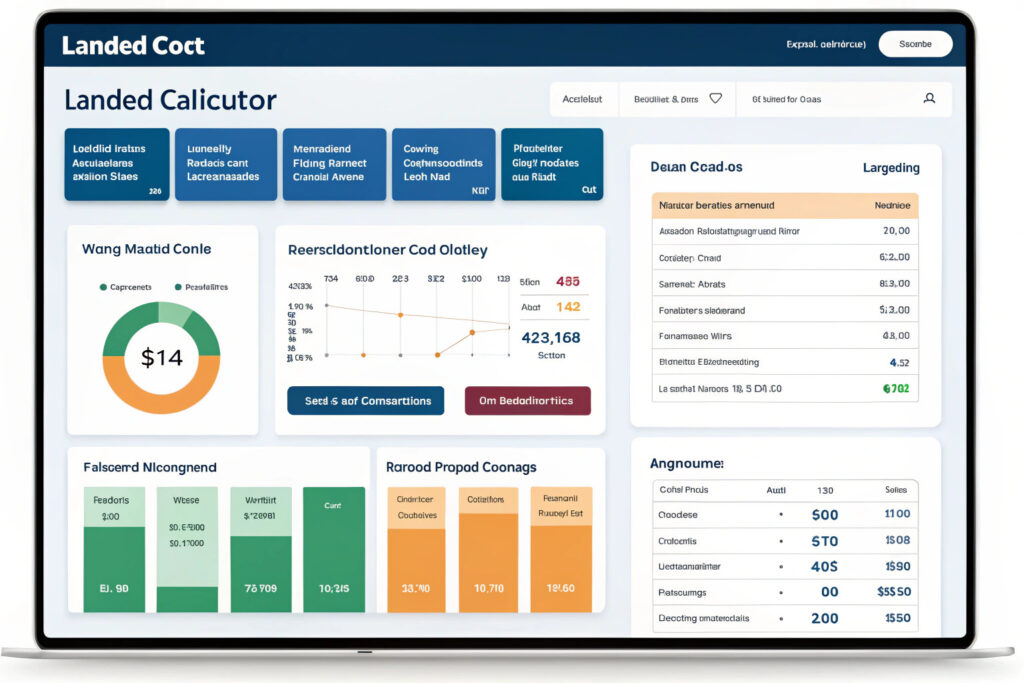Select the Cowing Coefsnsoodinds card
Viewport: 1024px width, 683px height.
[442, 164]
